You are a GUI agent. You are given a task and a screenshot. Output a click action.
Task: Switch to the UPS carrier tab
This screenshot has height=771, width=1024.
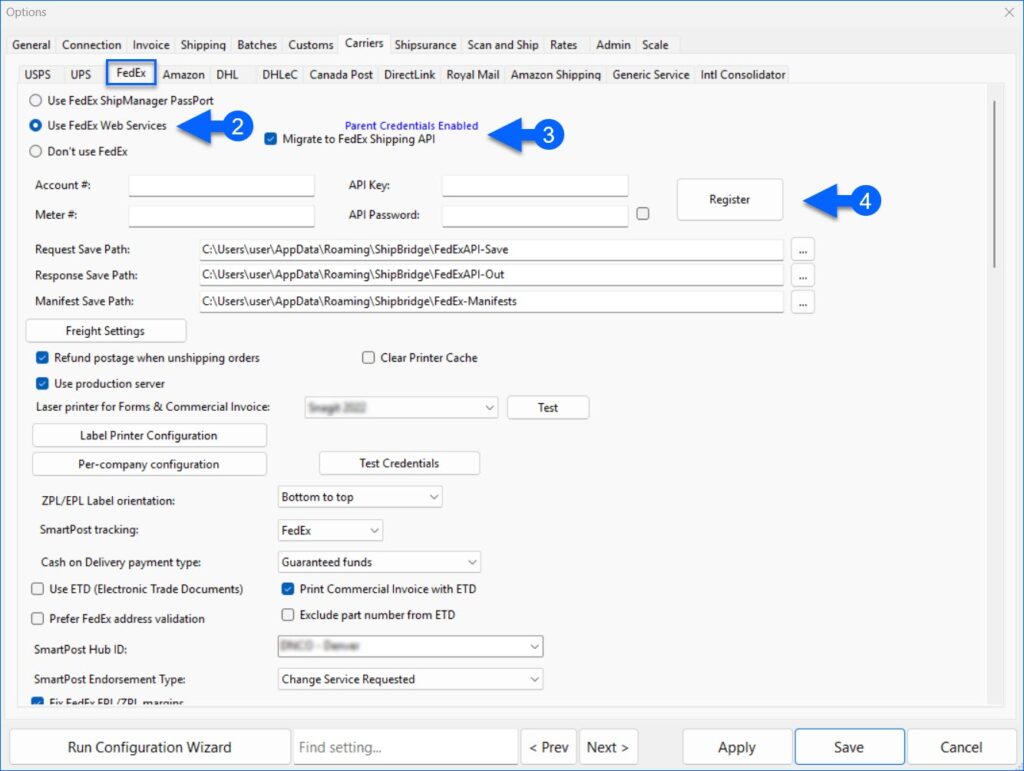[80, 73]
